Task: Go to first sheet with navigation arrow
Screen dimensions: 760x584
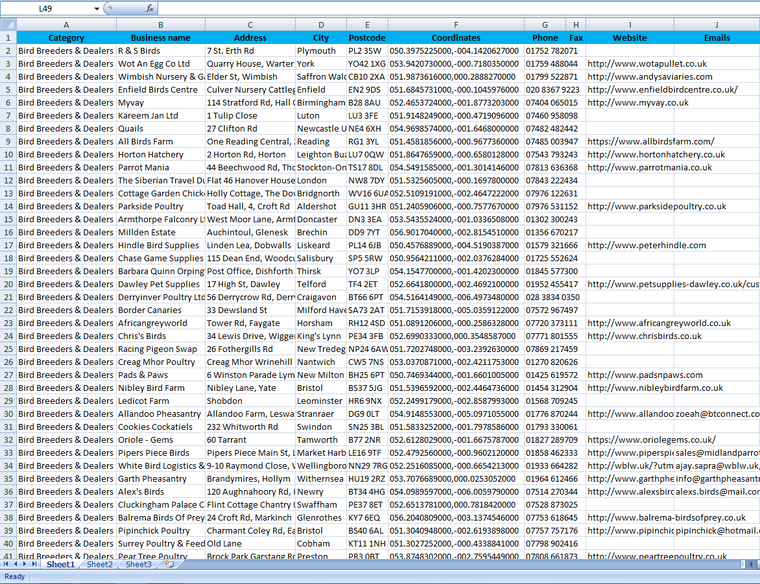Action: click(x=7, y=565)
